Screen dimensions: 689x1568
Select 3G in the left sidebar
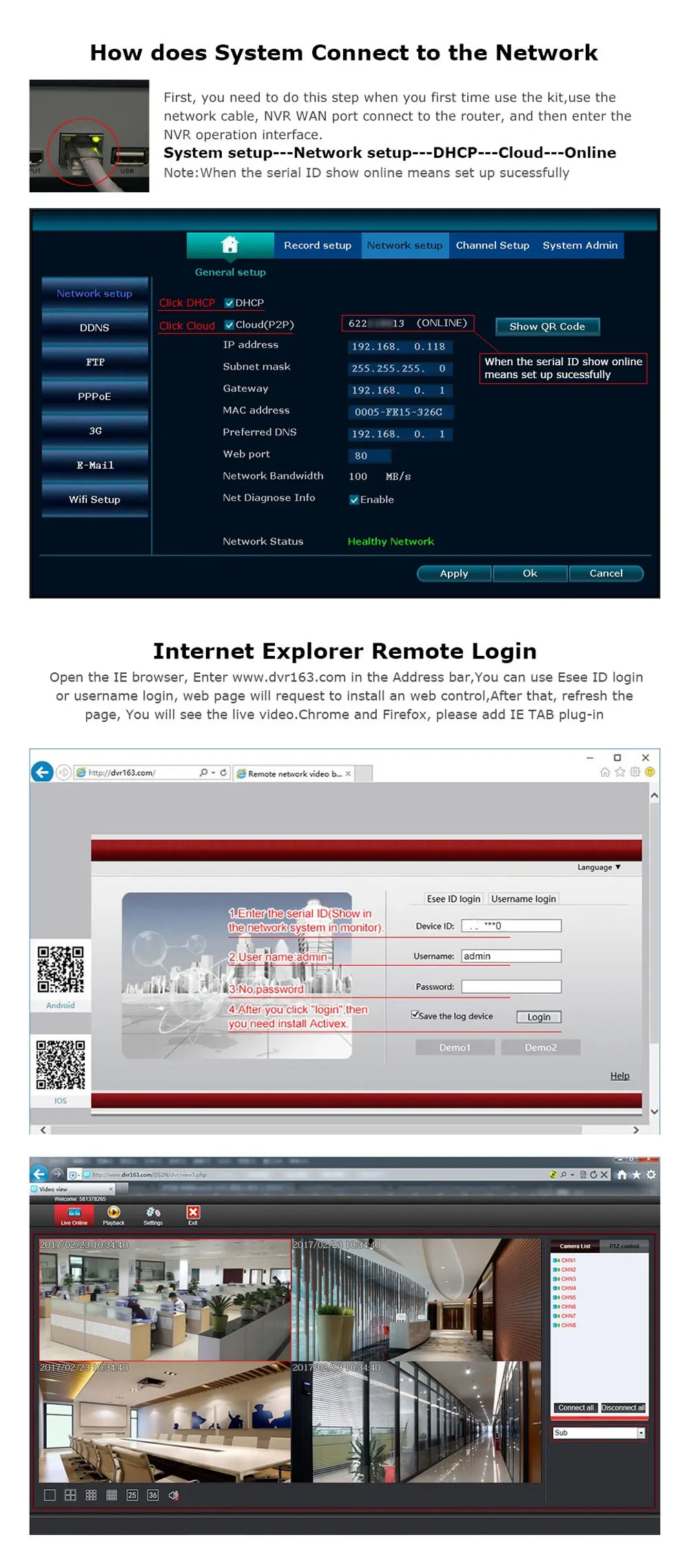pos(95,431)
